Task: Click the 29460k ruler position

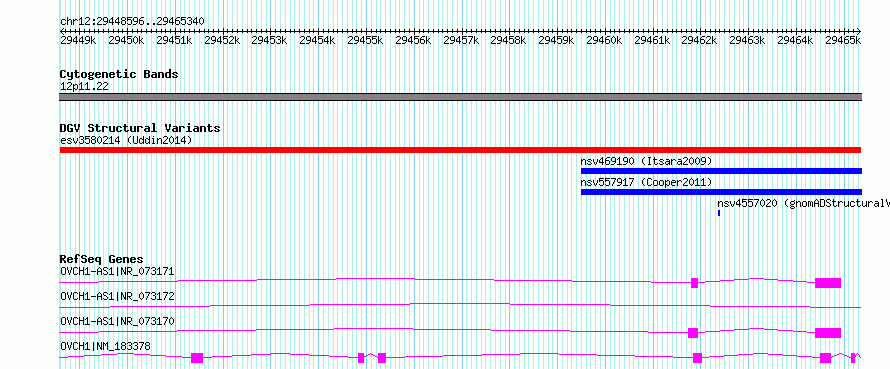Action: pos(604,41)
